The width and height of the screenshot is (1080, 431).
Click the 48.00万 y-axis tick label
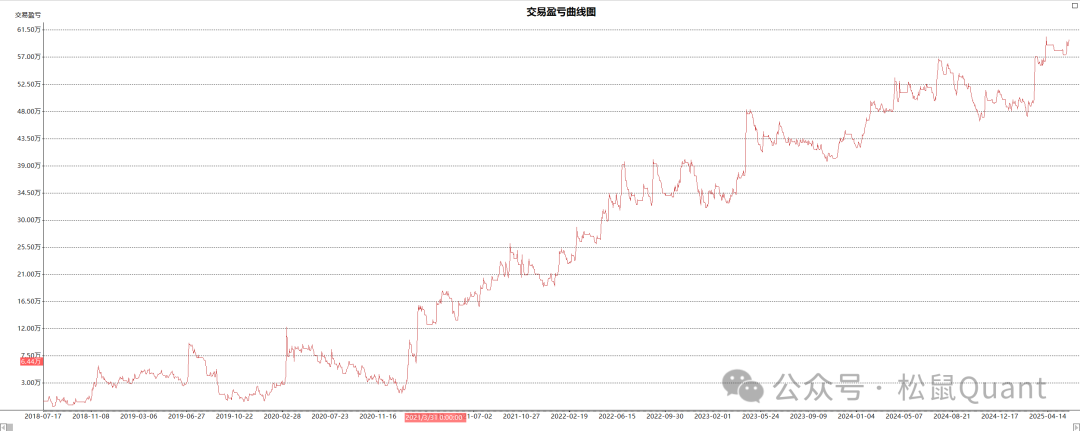coord(29,111)
